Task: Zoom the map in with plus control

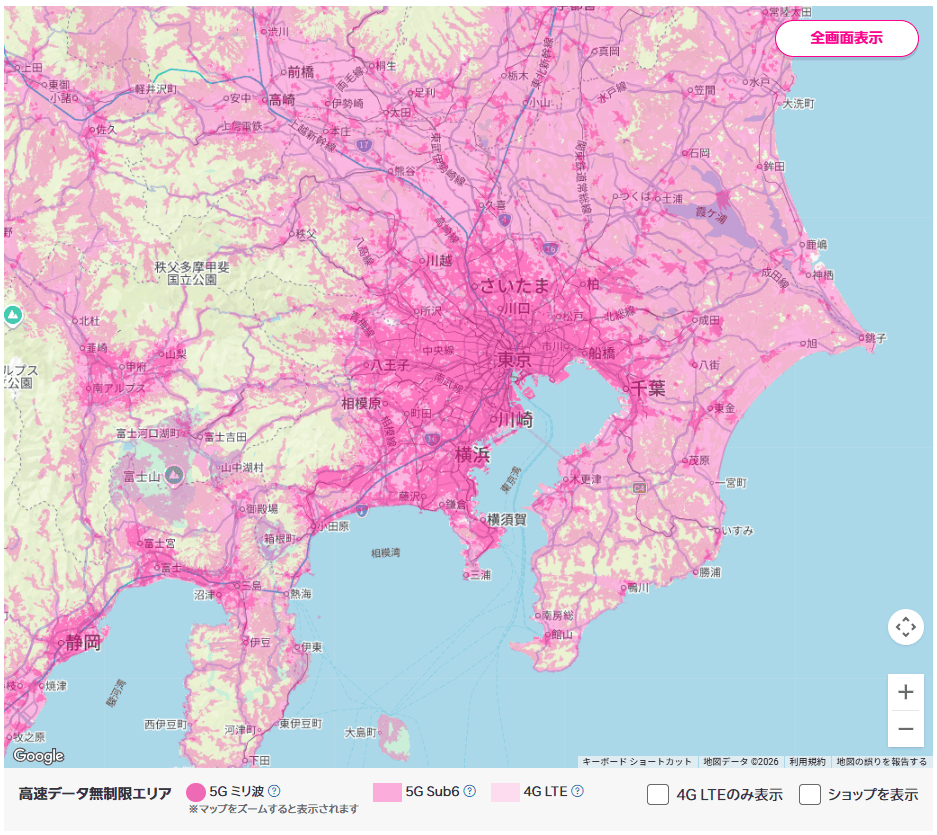Action: tap(906, 692)
